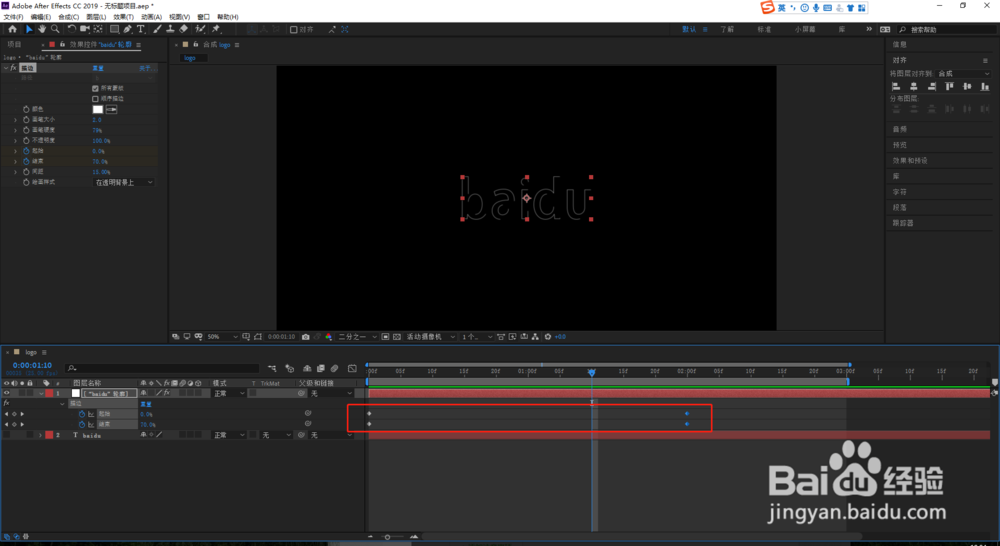The height and width of the screenshot is (546, 1000).
Task: Select the Zoom magnifier tool
Action: click(x=55, y=29)
